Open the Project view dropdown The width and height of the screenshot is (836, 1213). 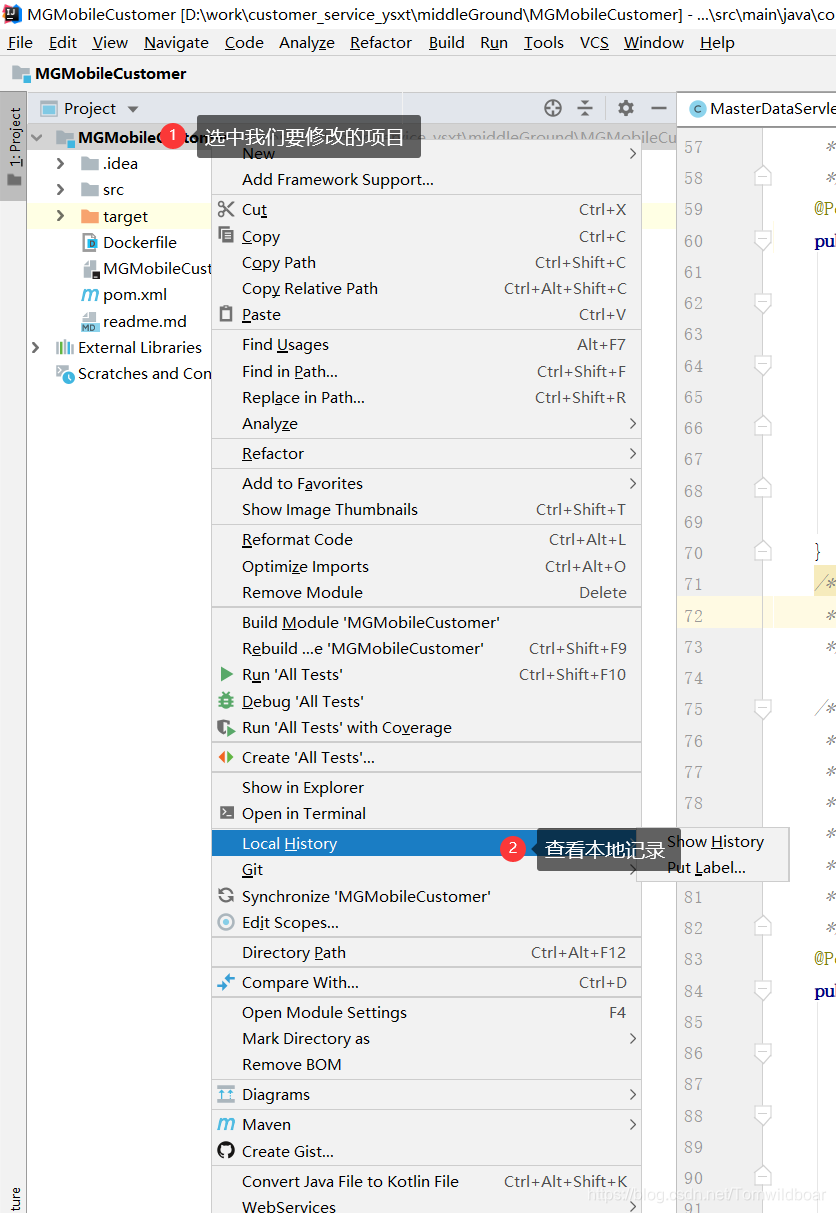pos(133,108)
